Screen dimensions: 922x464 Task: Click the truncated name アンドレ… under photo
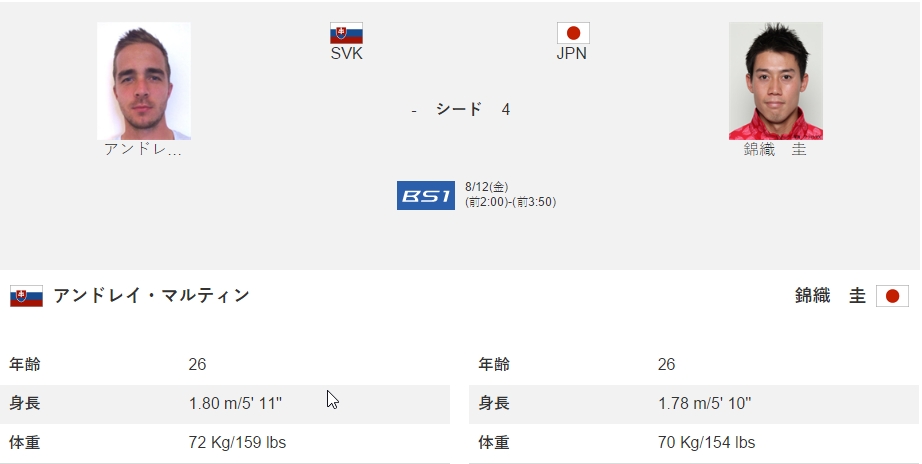[143, 149]
